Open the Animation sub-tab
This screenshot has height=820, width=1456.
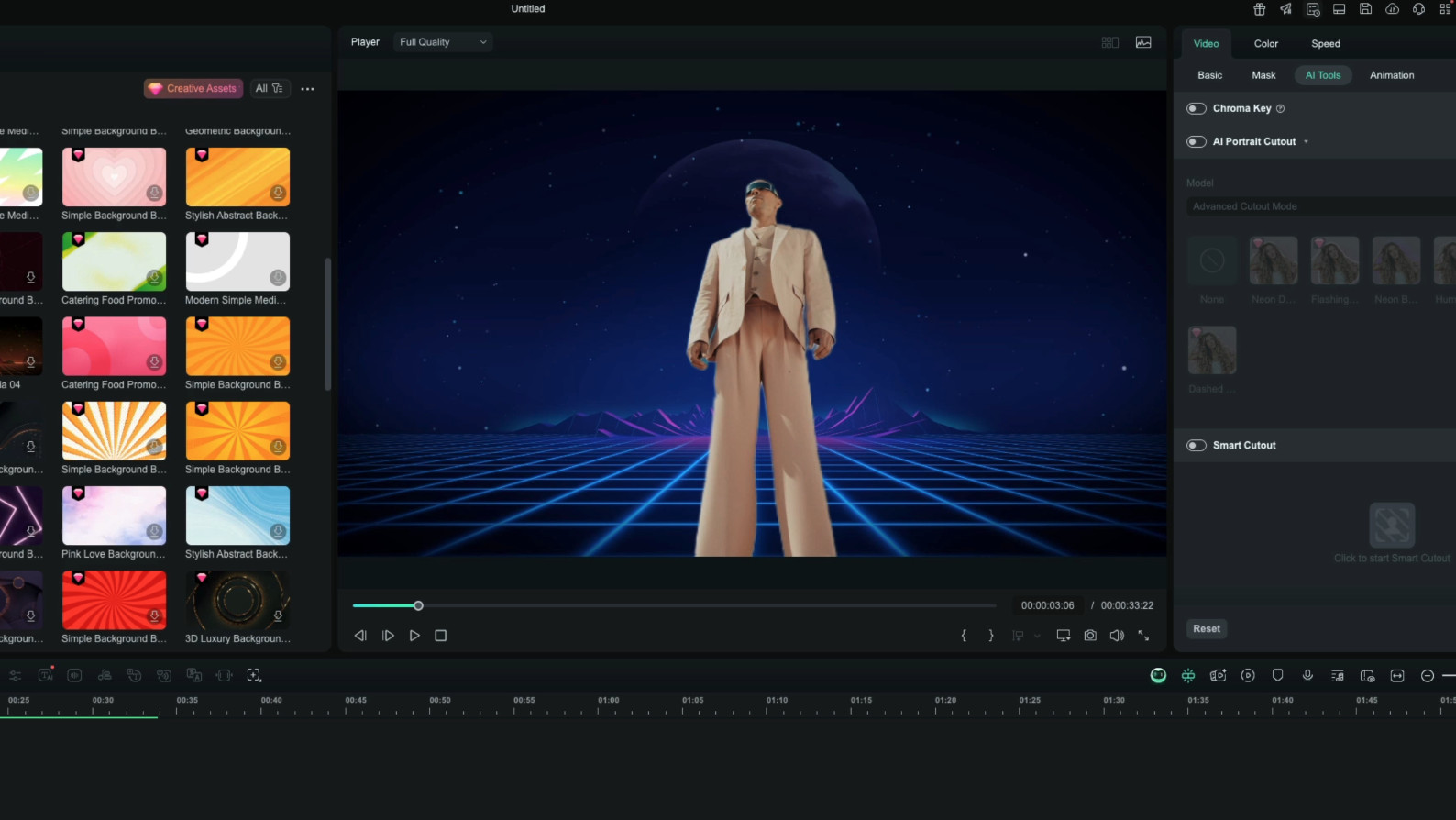coord(1392,75)
